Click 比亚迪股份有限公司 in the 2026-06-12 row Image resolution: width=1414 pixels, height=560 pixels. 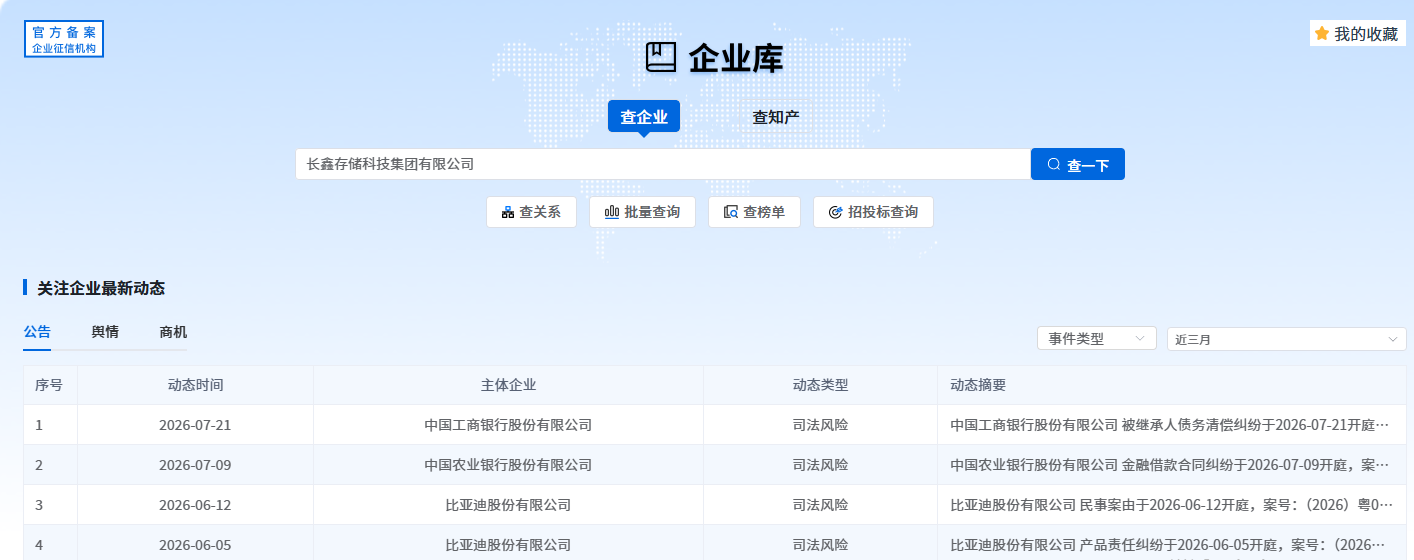coord(508,505)
